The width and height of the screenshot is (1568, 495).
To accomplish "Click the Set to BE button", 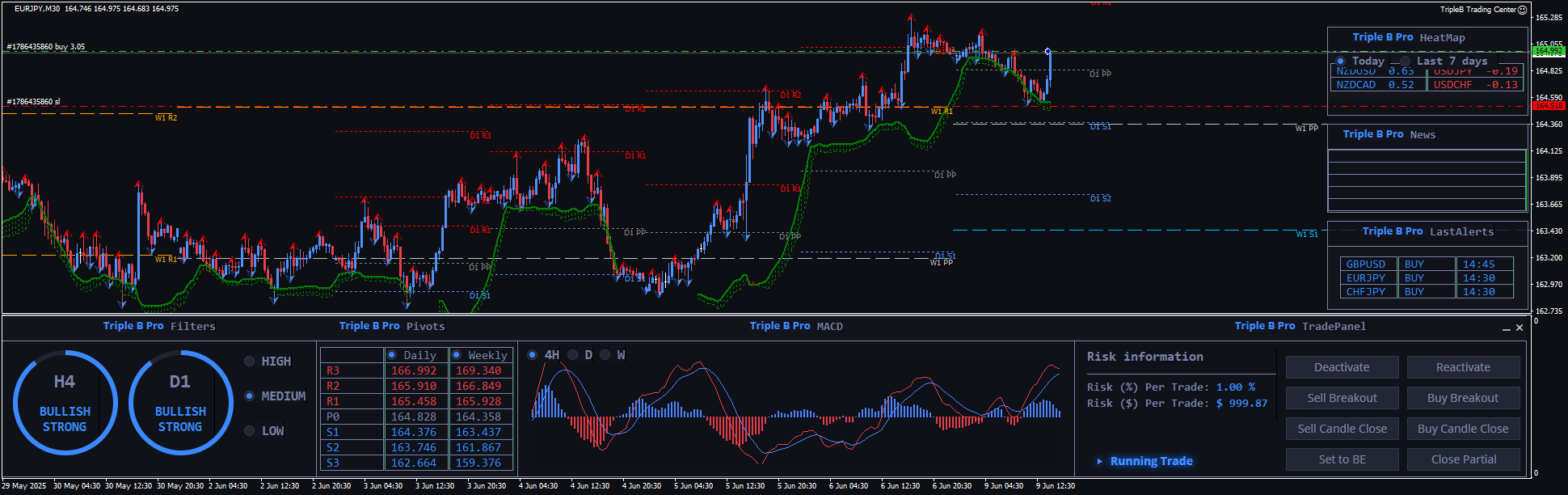I will [1342, 459].
